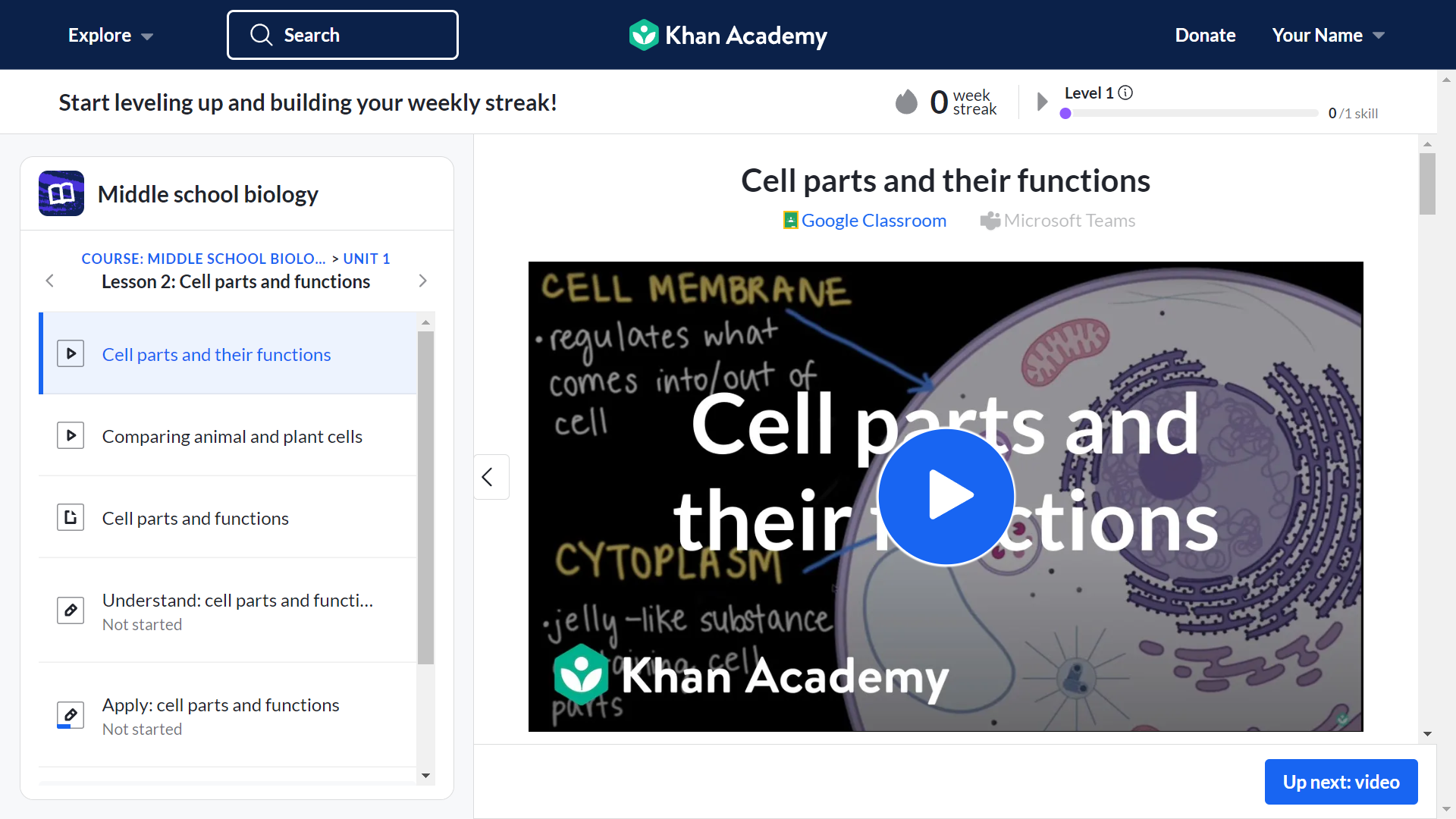
Task: Click the Google Classroom icon
Action: click(x=790, y=220)
